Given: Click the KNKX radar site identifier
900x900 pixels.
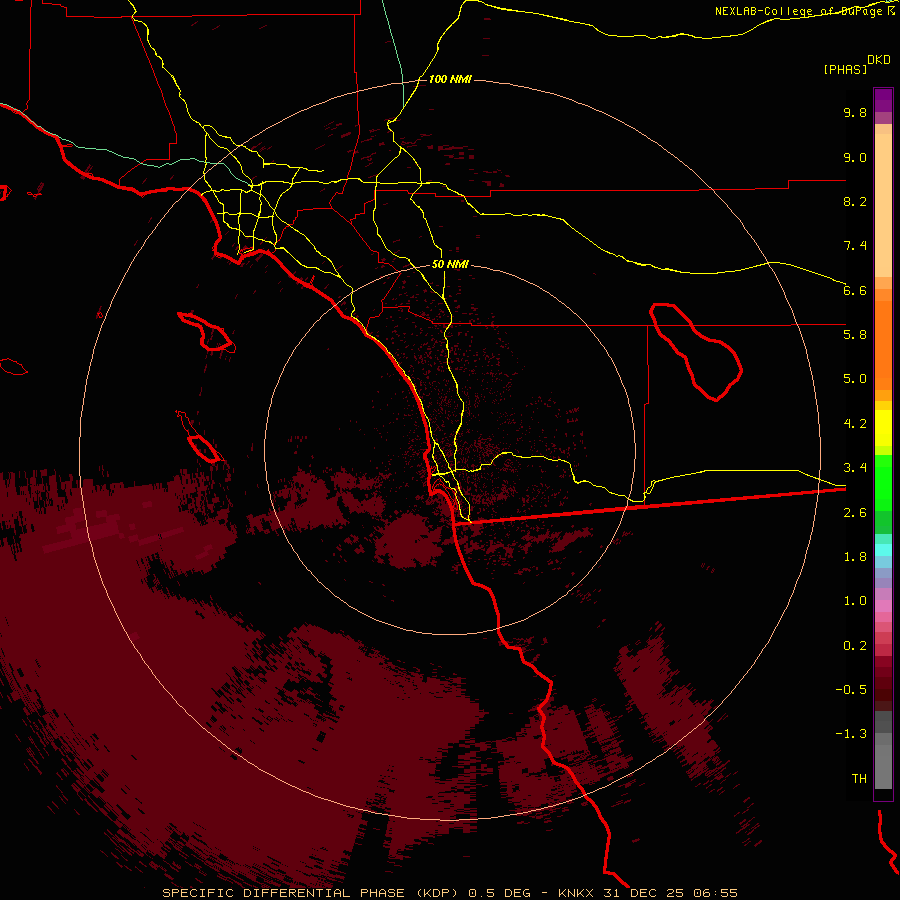Looking at the screenshot, I should coord(575,893).
